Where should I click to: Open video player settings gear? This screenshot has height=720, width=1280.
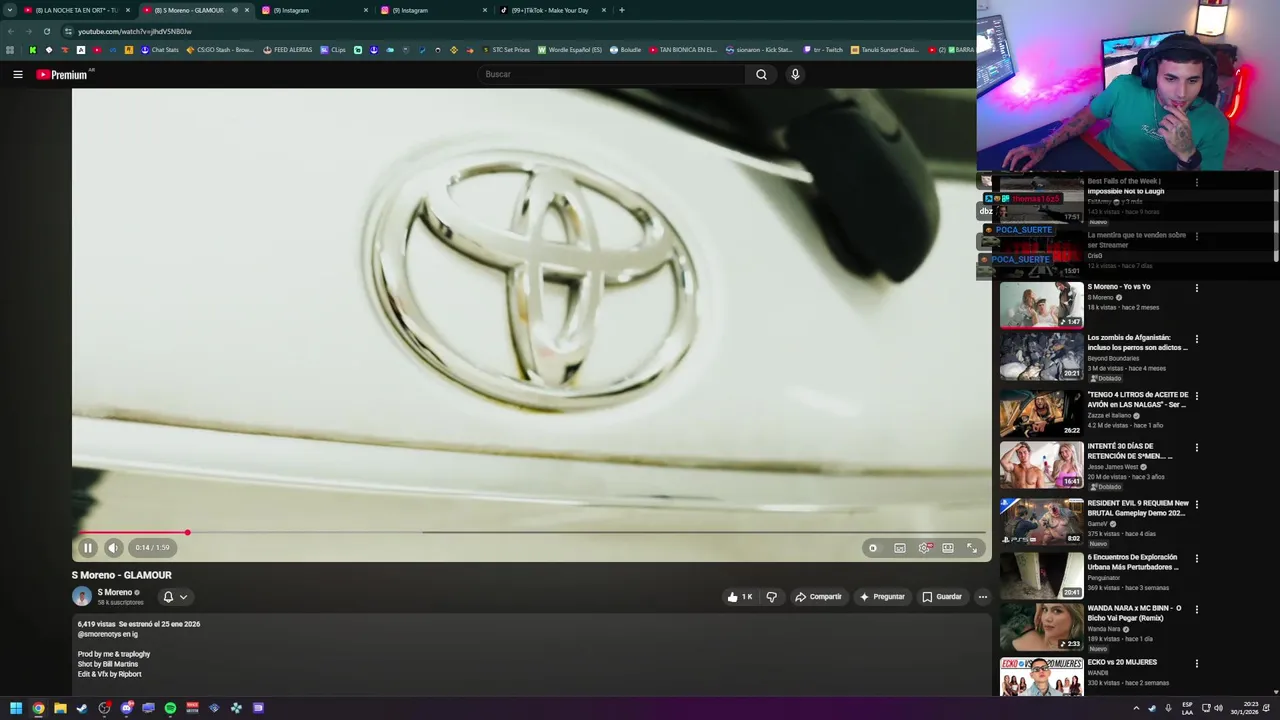tap(925, 548)
